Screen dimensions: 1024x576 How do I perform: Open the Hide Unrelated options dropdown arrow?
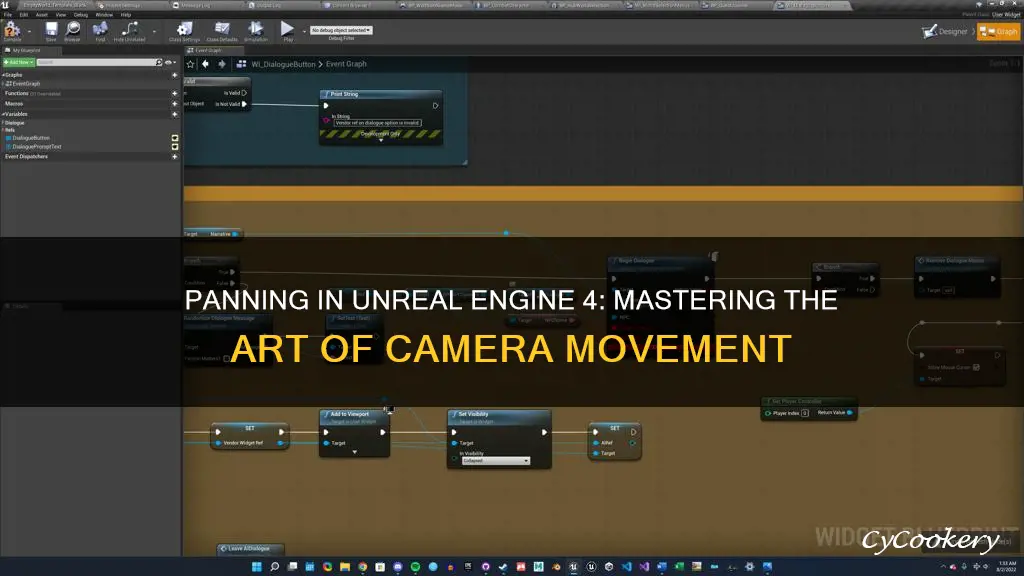[x=154, y=31]
